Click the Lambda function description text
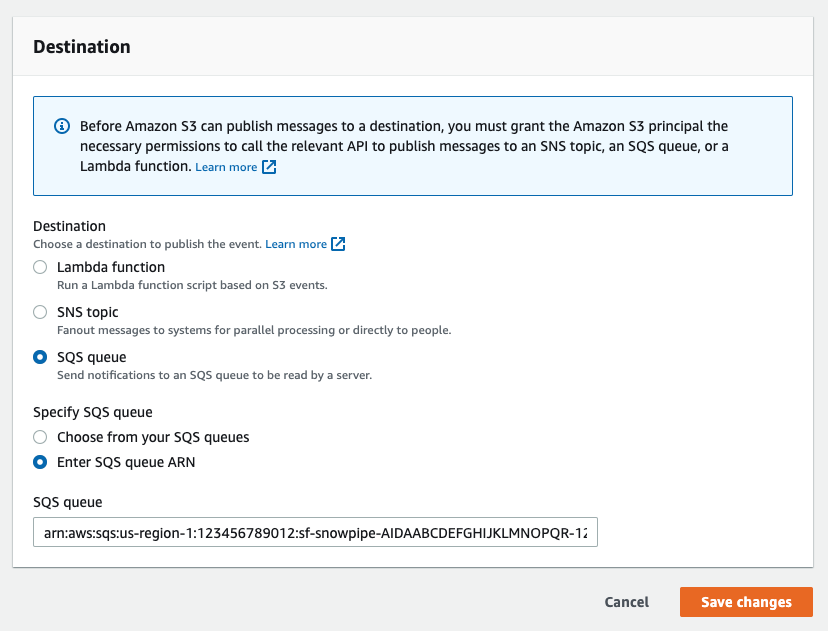Viewport: 828px width, 631px height. point(192,285)
